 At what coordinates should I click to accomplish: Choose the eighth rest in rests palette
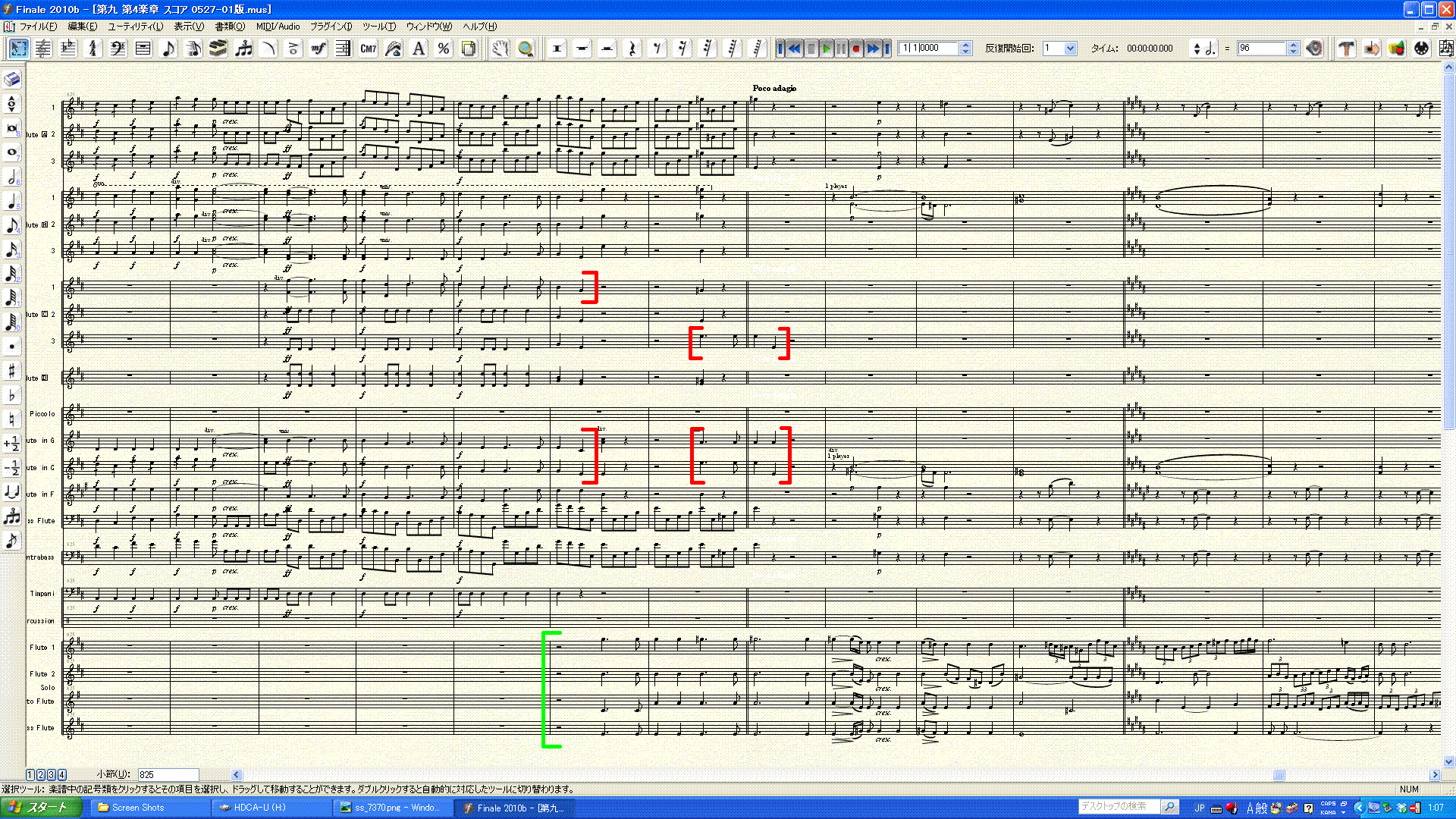coord(657,49)
